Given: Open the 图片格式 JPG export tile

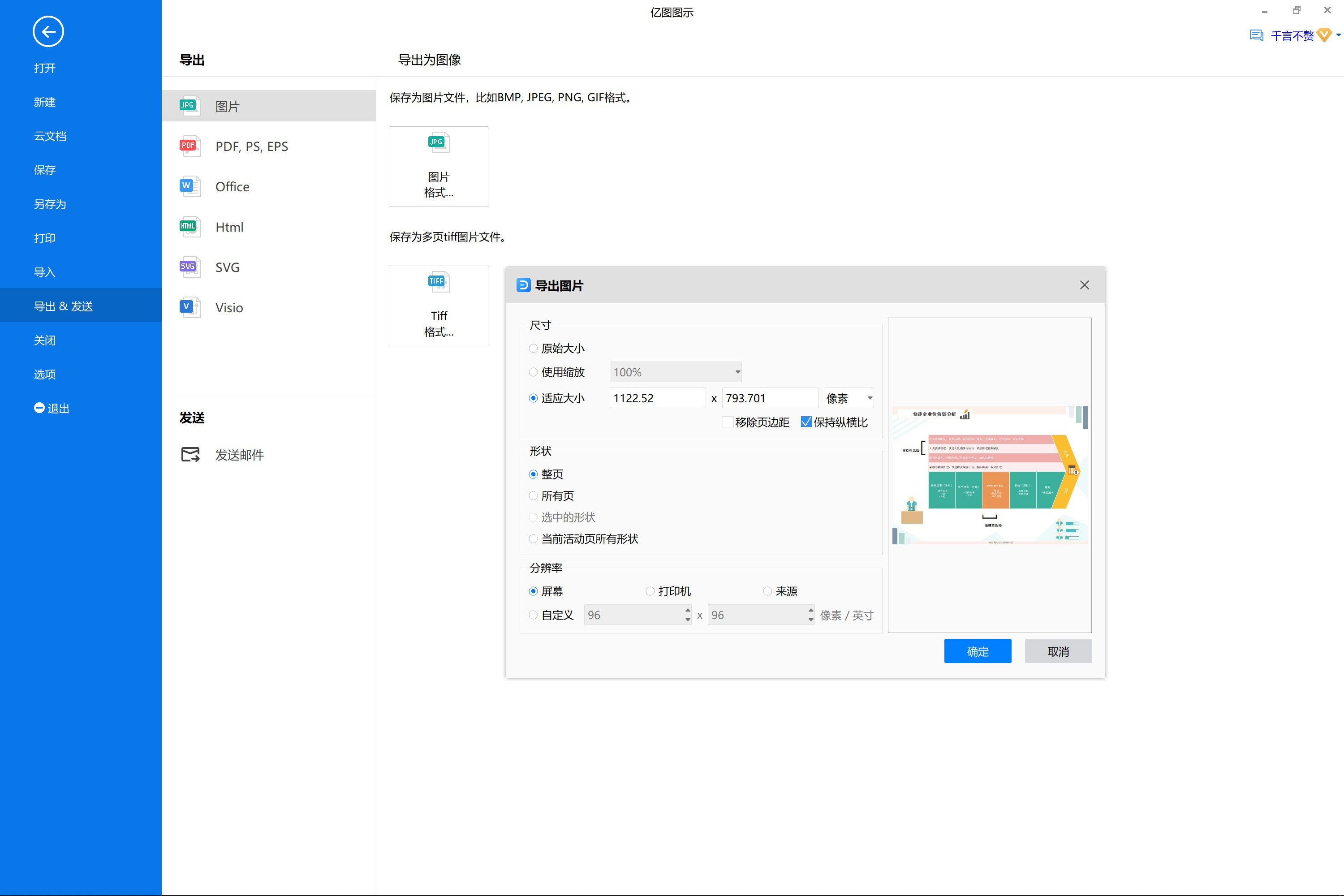Looking at the screenshot, I should [x=439, y=166].
